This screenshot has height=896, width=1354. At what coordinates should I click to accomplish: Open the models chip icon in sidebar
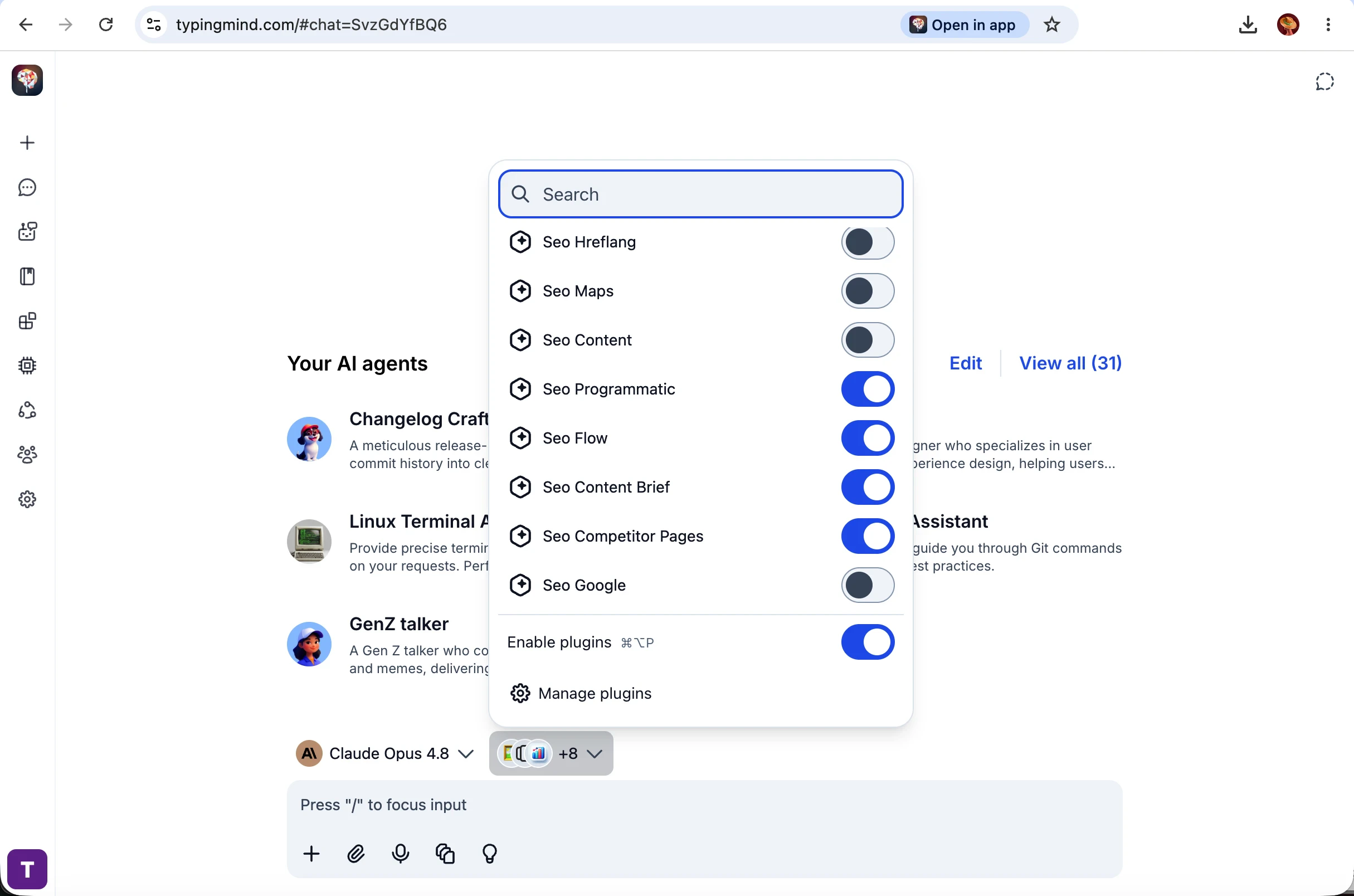click(27, 366)
